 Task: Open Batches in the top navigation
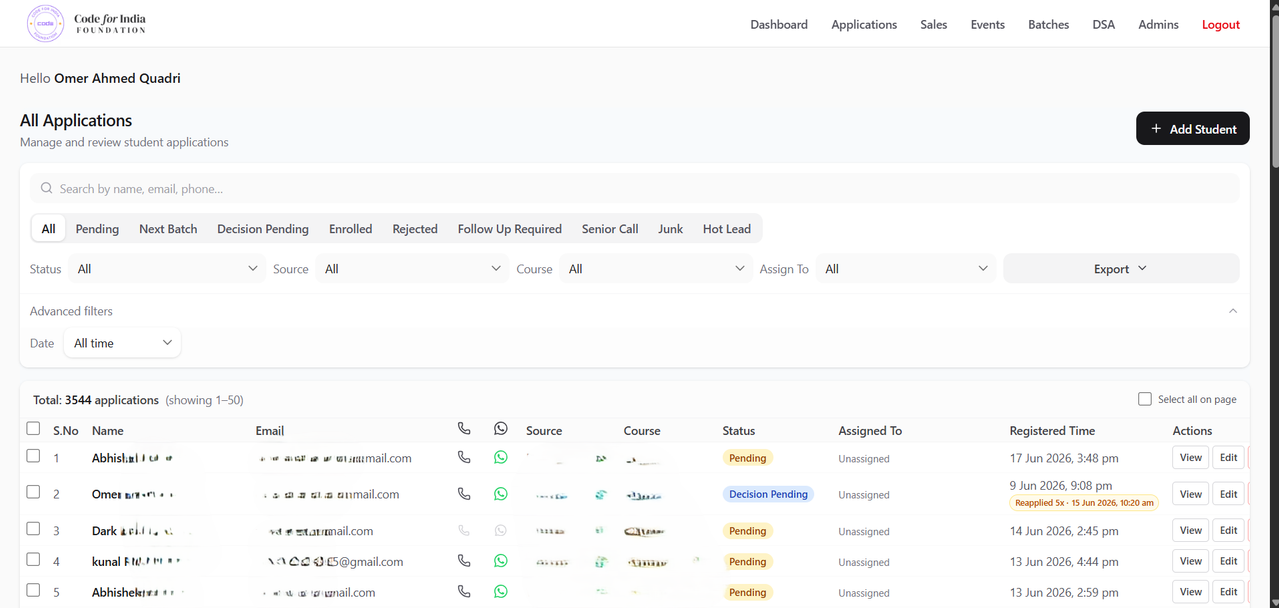tap(1049, 24)
